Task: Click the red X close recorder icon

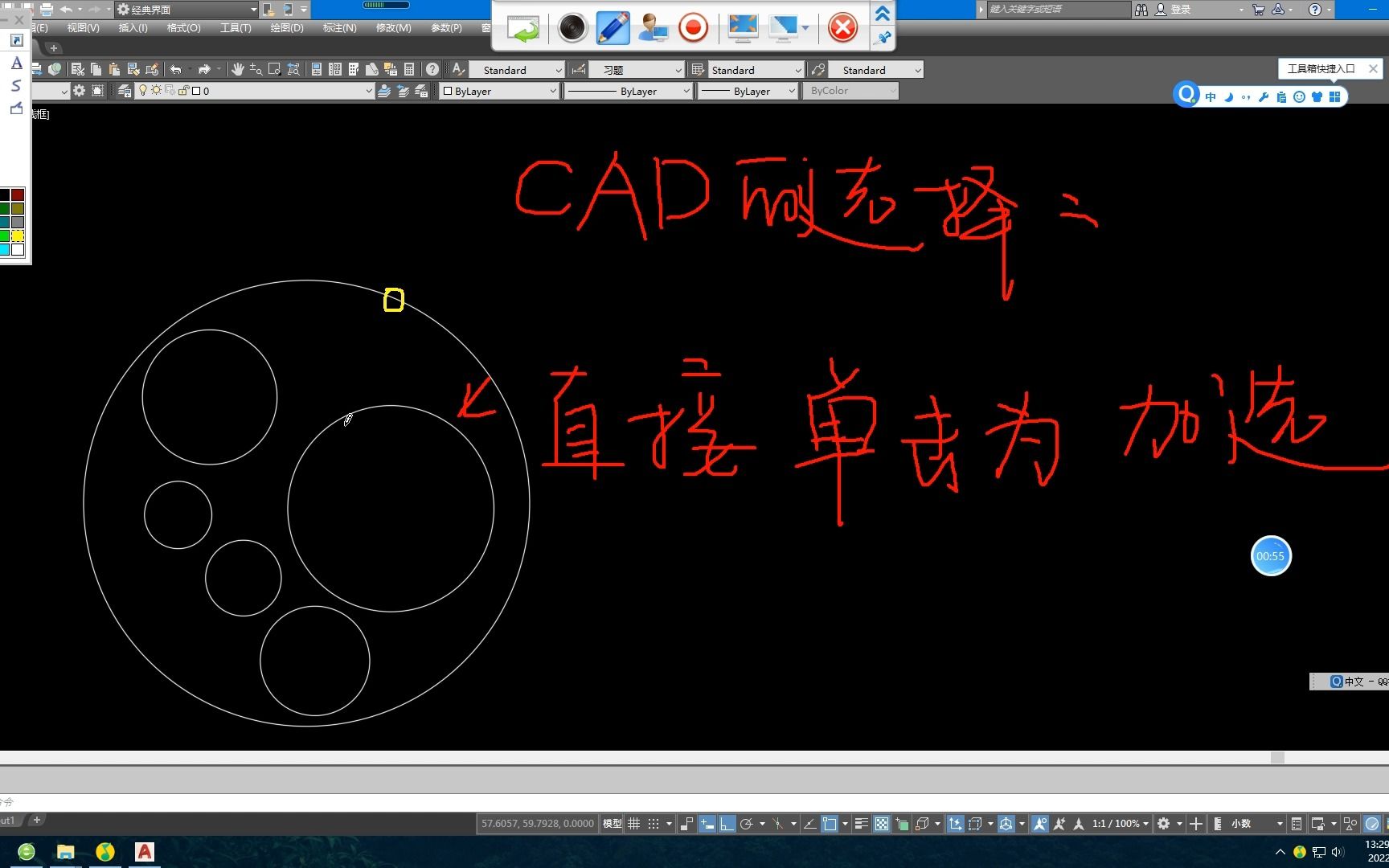Action: [842, 28]
